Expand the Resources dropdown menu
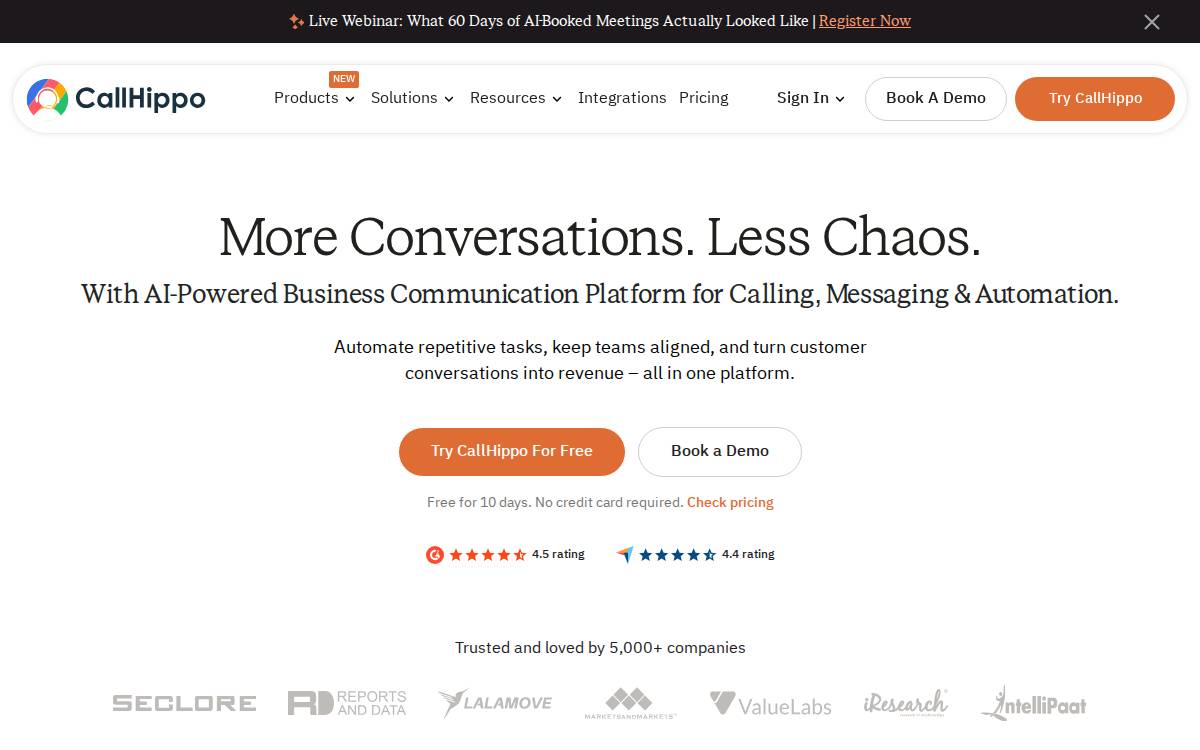 click(x=516, y=98)
